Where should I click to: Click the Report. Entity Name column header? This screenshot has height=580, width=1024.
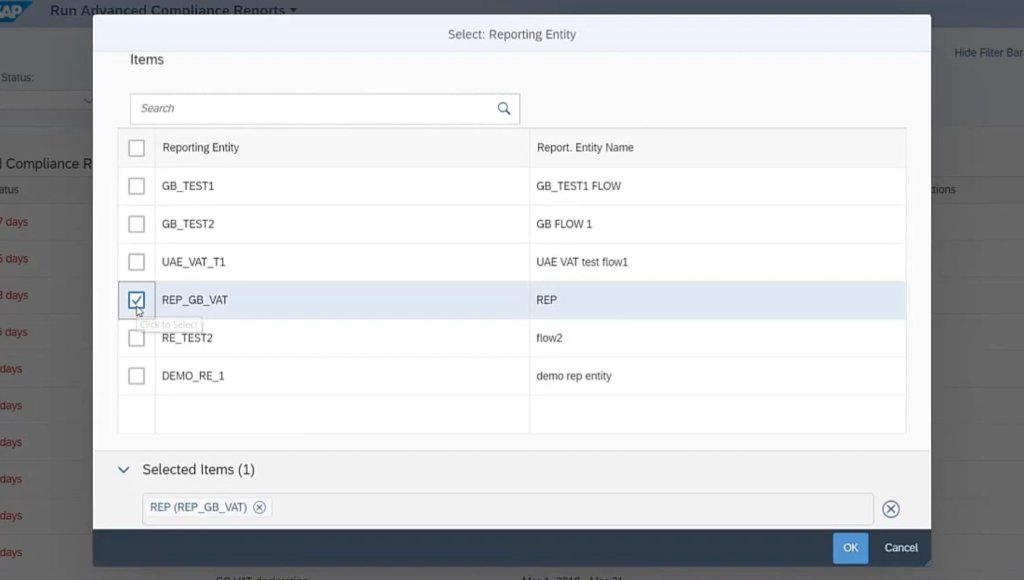(585, 148)
